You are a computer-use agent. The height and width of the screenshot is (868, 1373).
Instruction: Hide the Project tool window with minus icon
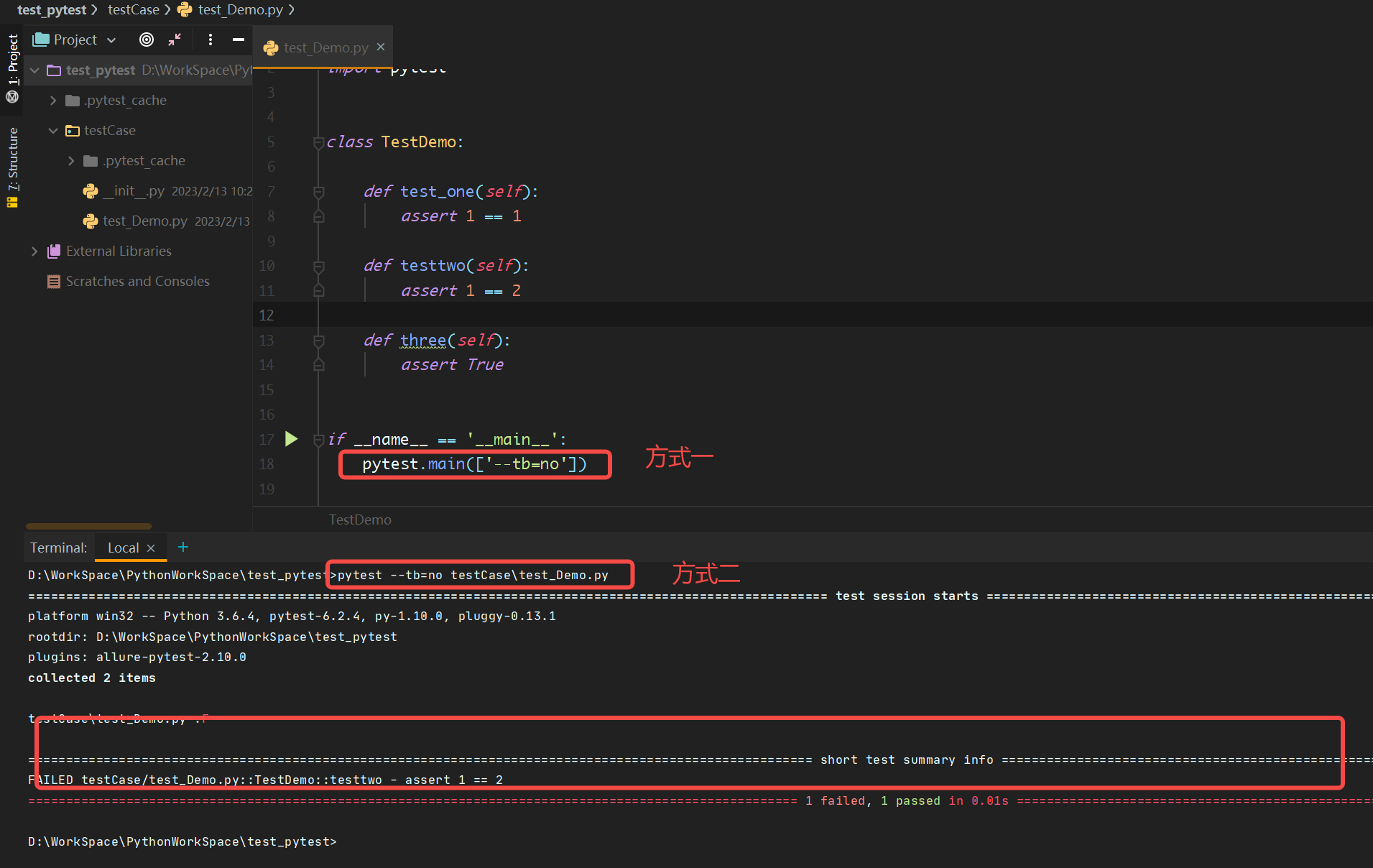pos(239,40)
